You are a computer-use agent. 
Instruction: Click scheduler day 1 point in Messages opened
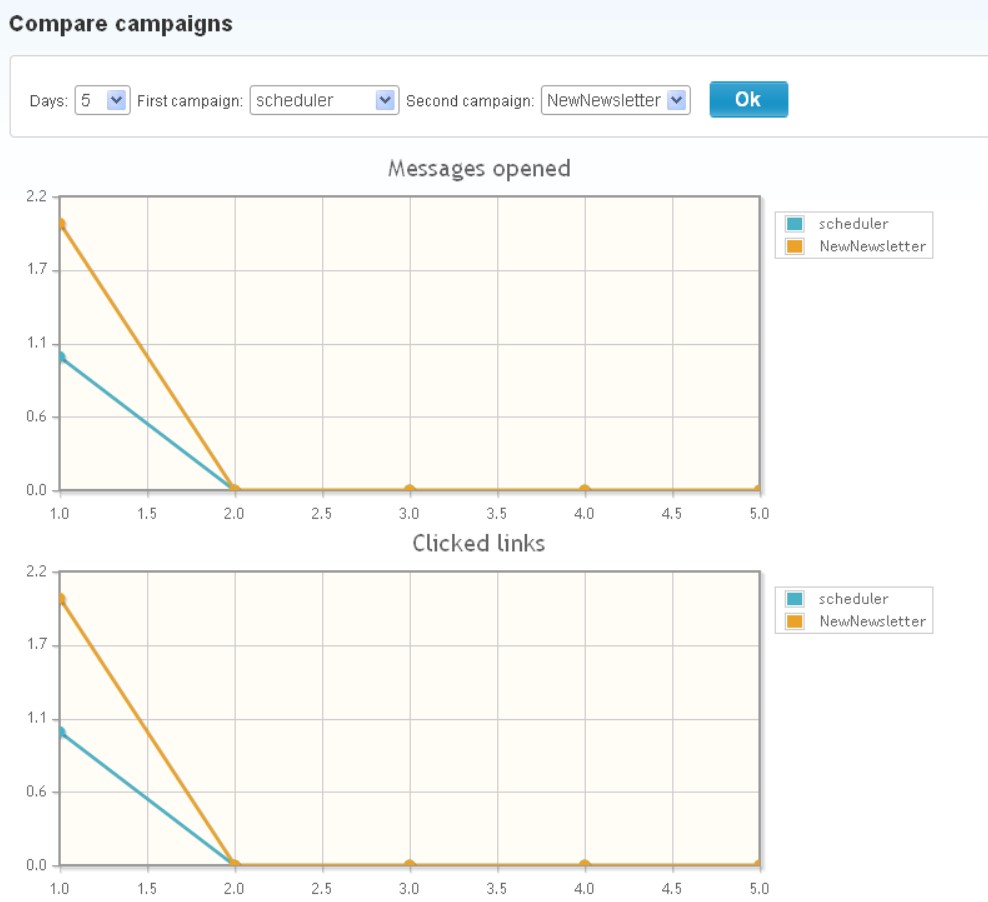(x=61, y=357)
